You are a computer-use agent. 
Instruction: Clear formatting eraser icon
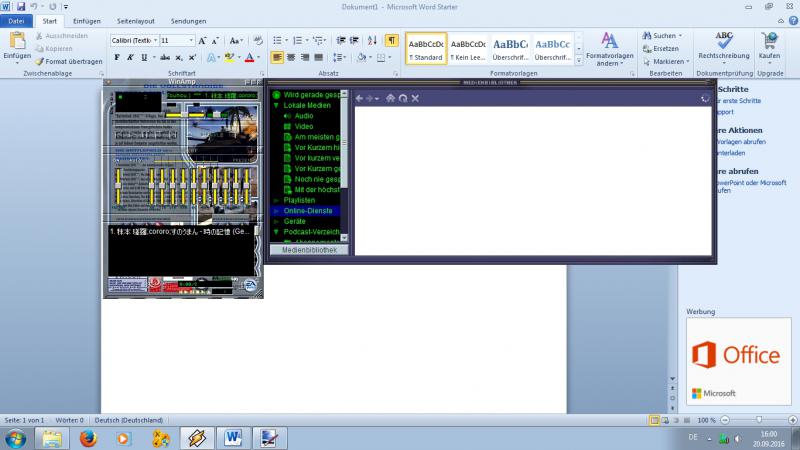[x=258, y=40]
